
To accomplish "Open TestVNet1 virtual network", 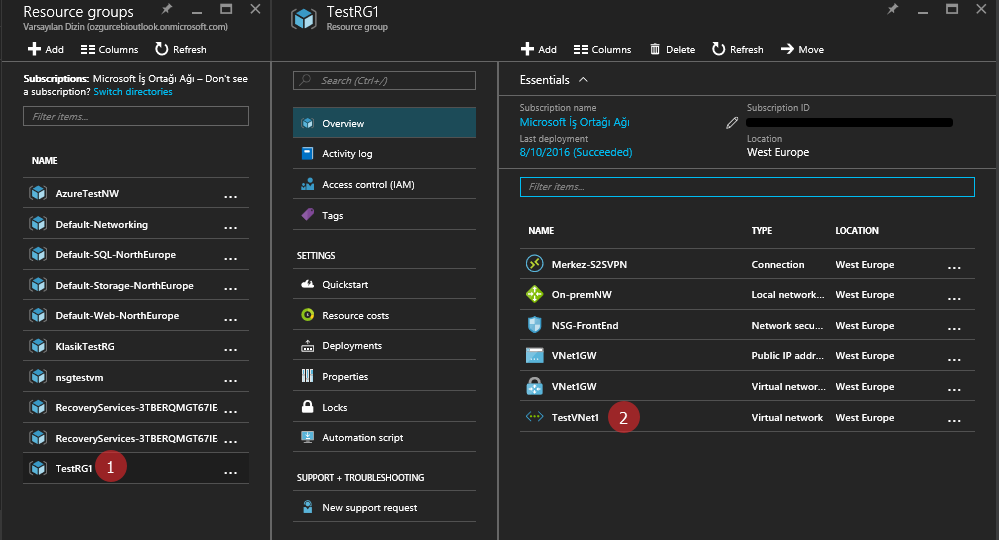I will click(747, 417).
